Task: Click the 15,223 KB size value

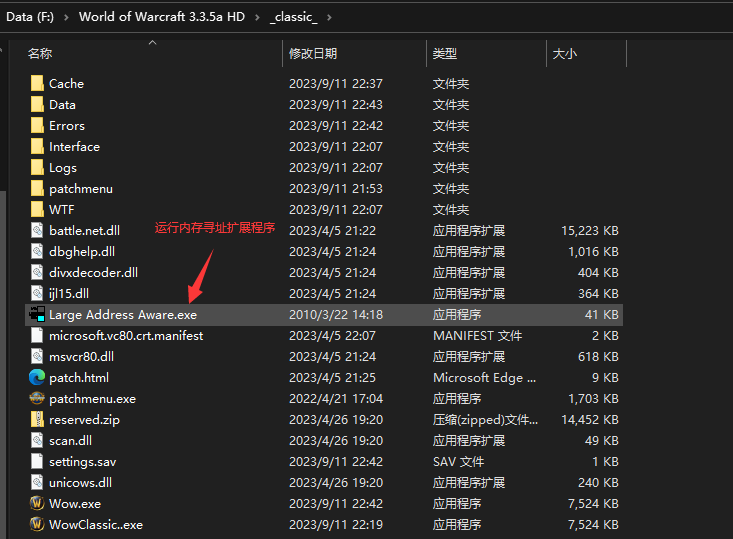Action: point(590,230)
